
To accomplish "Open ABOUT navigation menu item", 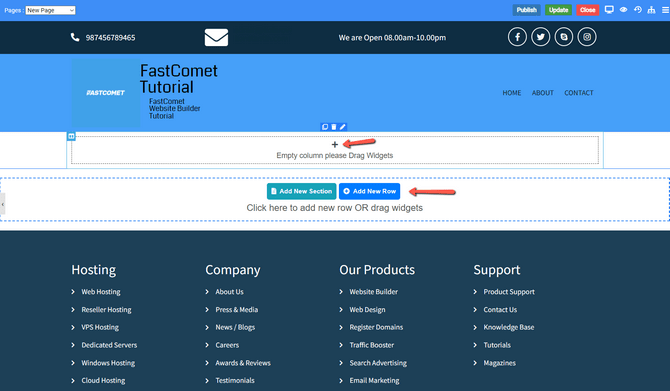I will (x=543, y=93).
